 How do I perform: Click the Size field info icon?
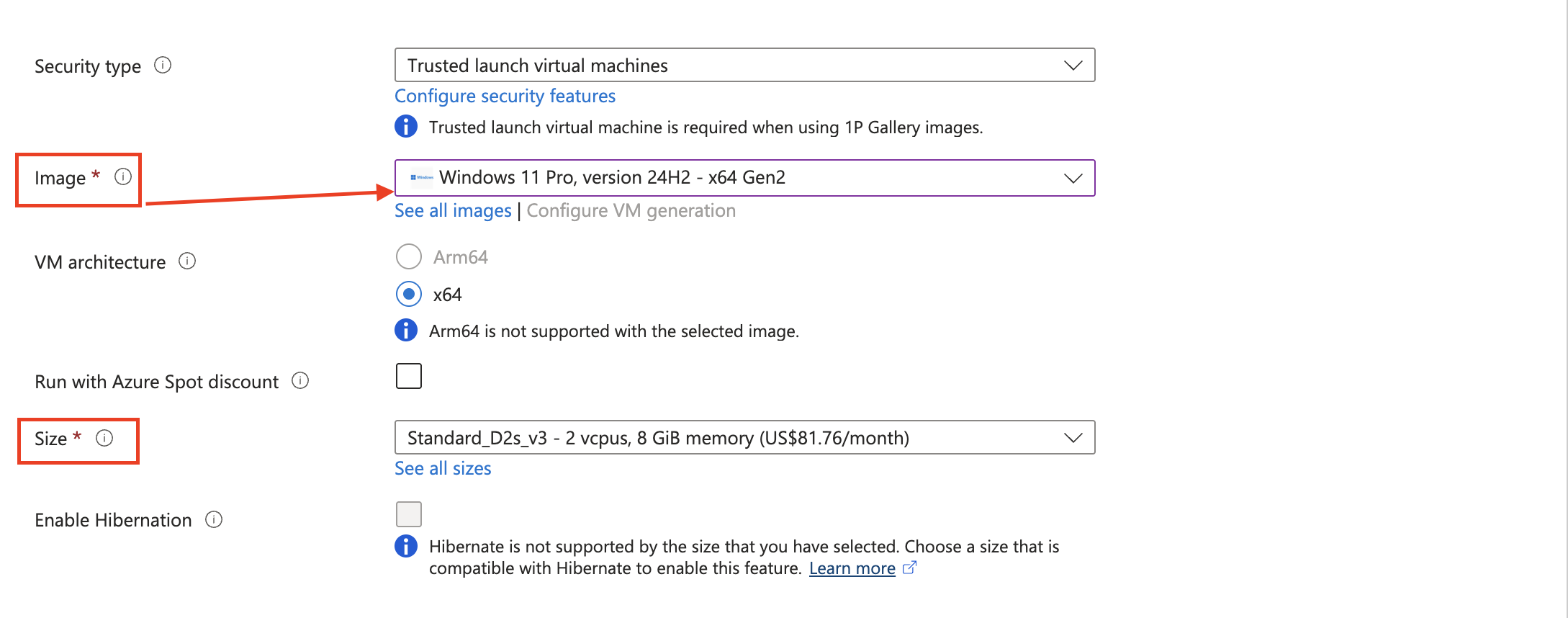click(104, 438)
